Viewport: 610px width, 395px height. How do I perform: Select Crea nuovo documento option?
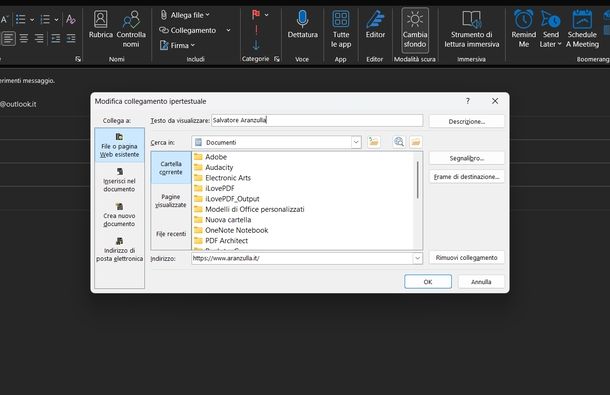[119, 214]
